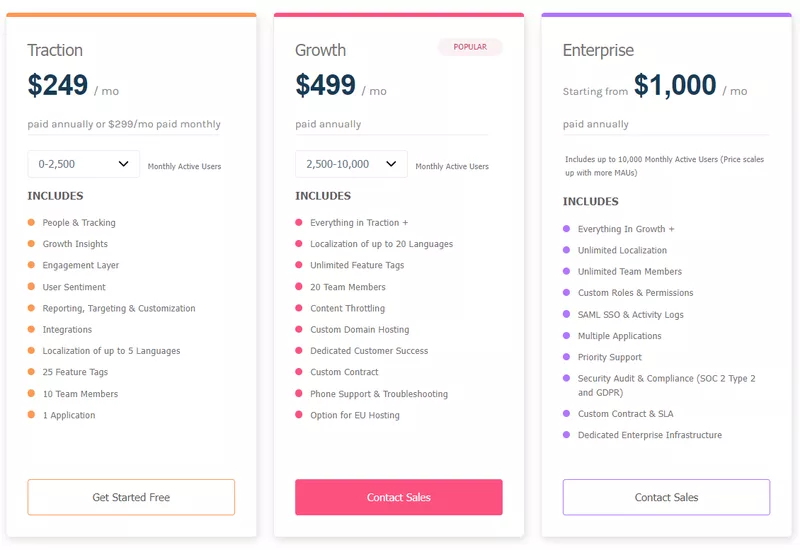This screenshot has height=550, width=800.
Task: Click the pink bullet beside Custom Contract
Action: pos(299,371)
